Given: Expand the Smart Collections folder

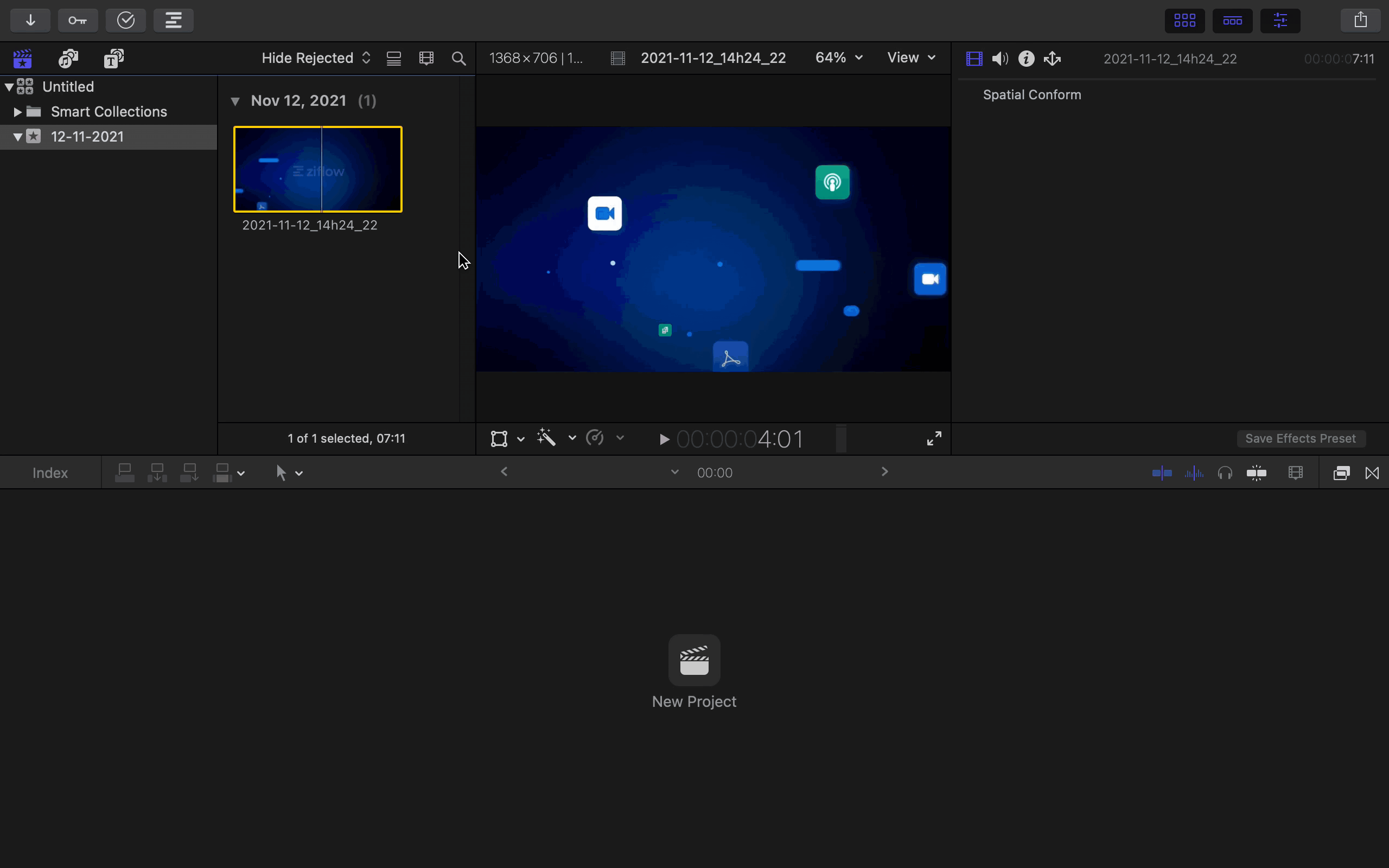Looking at the screenshot, I should coord(17,112).
